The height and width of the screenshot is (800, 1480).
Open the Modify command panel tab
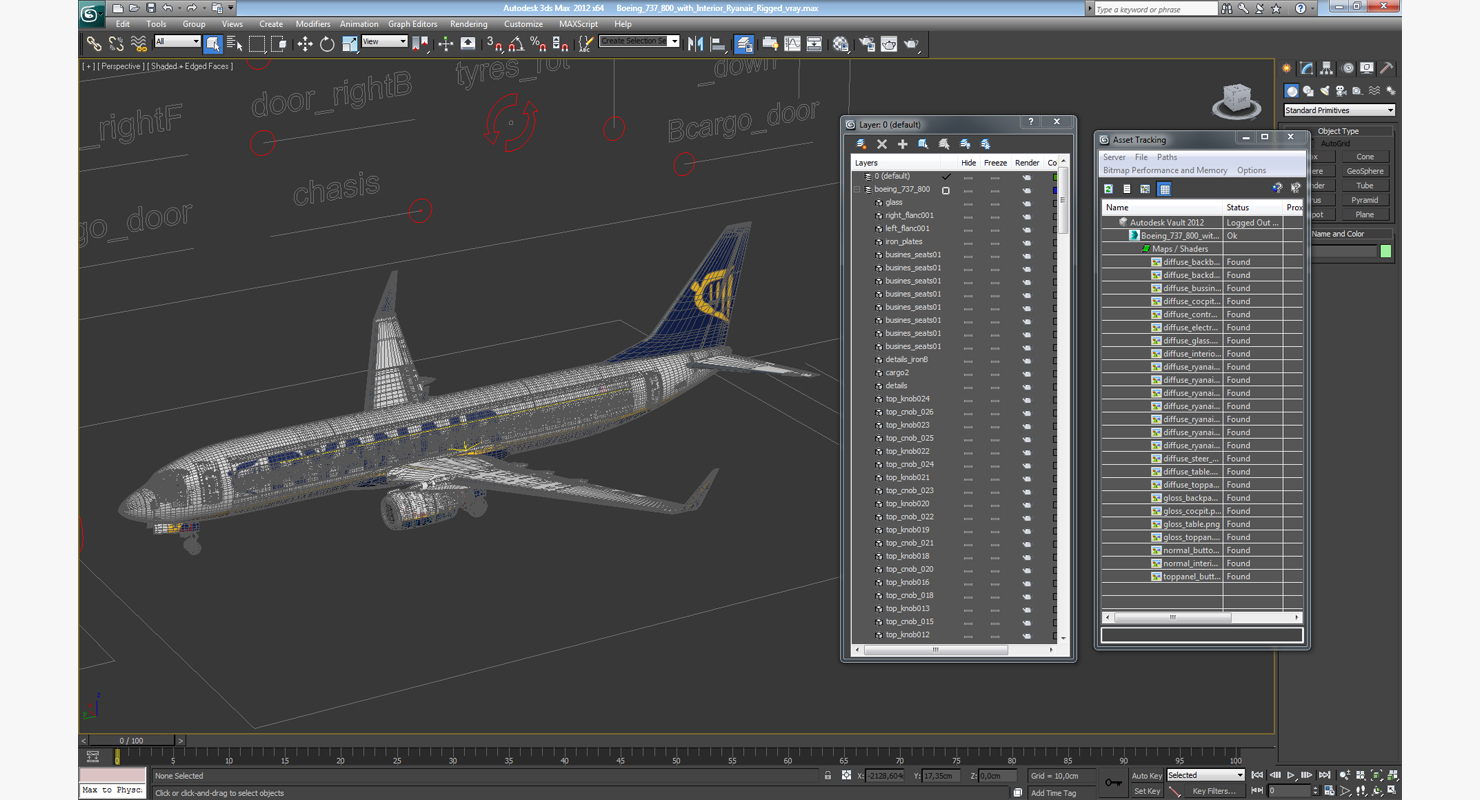[1306, 68]
